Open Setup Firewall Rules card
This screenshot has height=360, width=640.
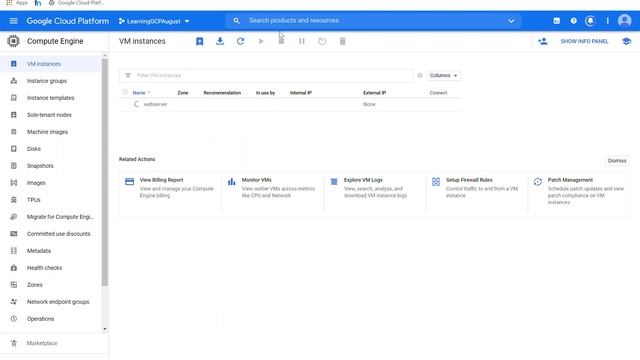point(476,193)
